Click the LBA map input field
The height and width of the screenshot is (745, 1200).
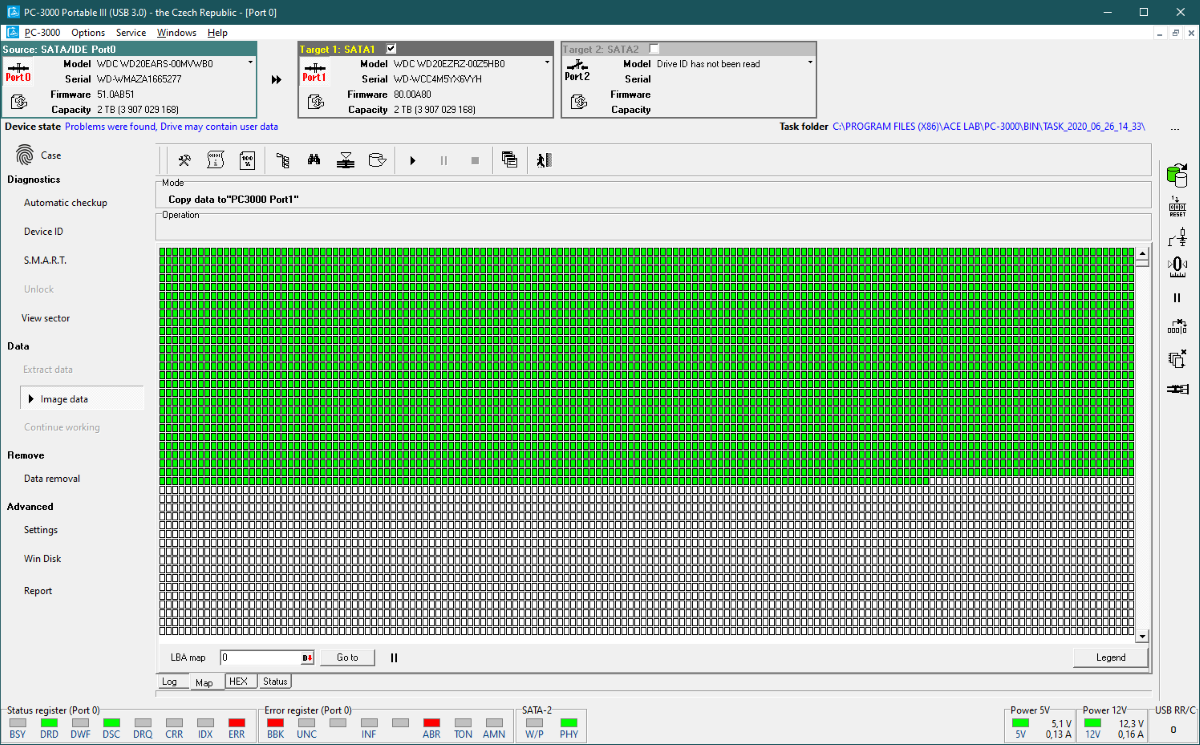click(260, 658)
